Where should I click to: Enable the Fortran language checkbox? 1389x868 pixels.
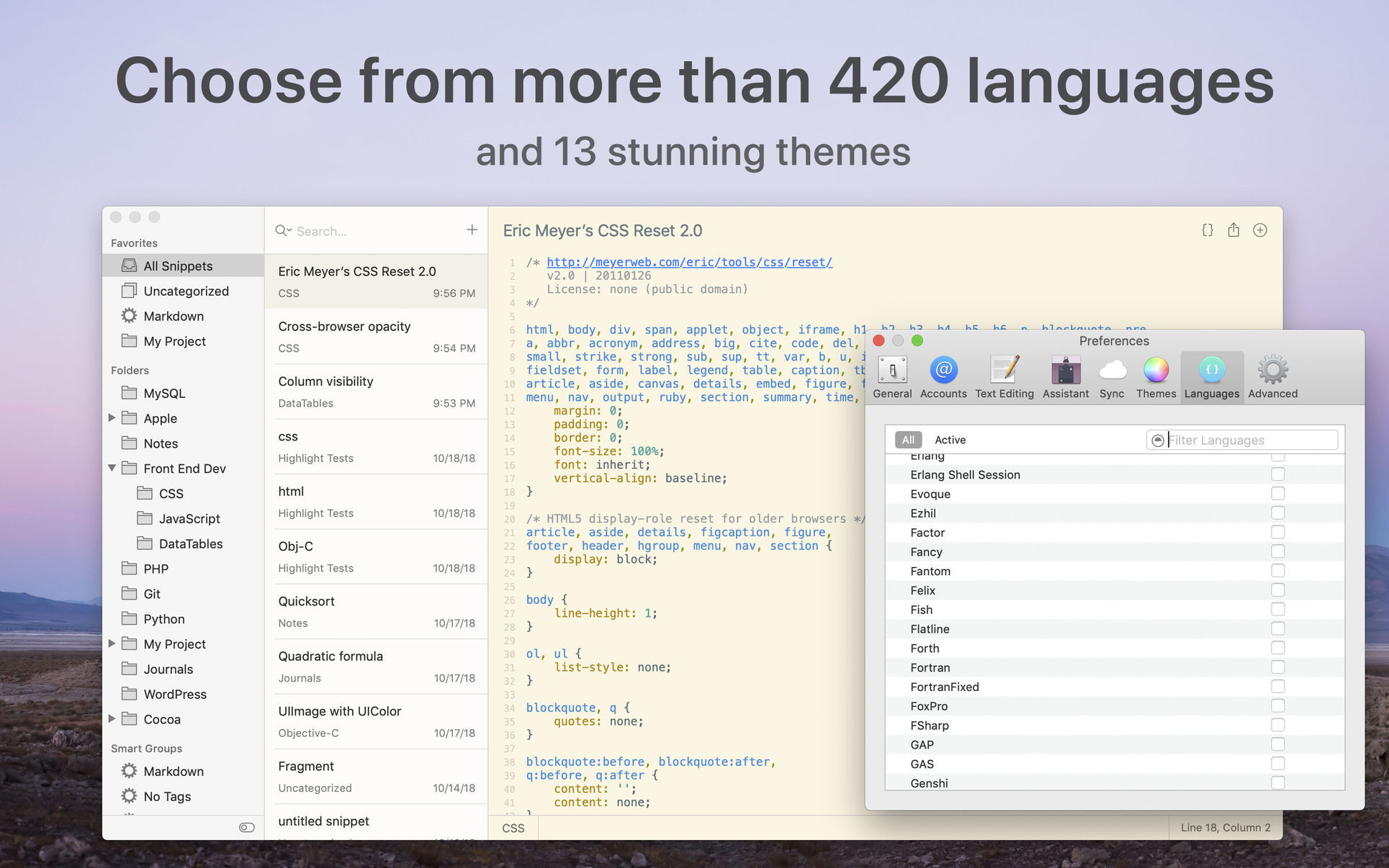click(1278, 667)
